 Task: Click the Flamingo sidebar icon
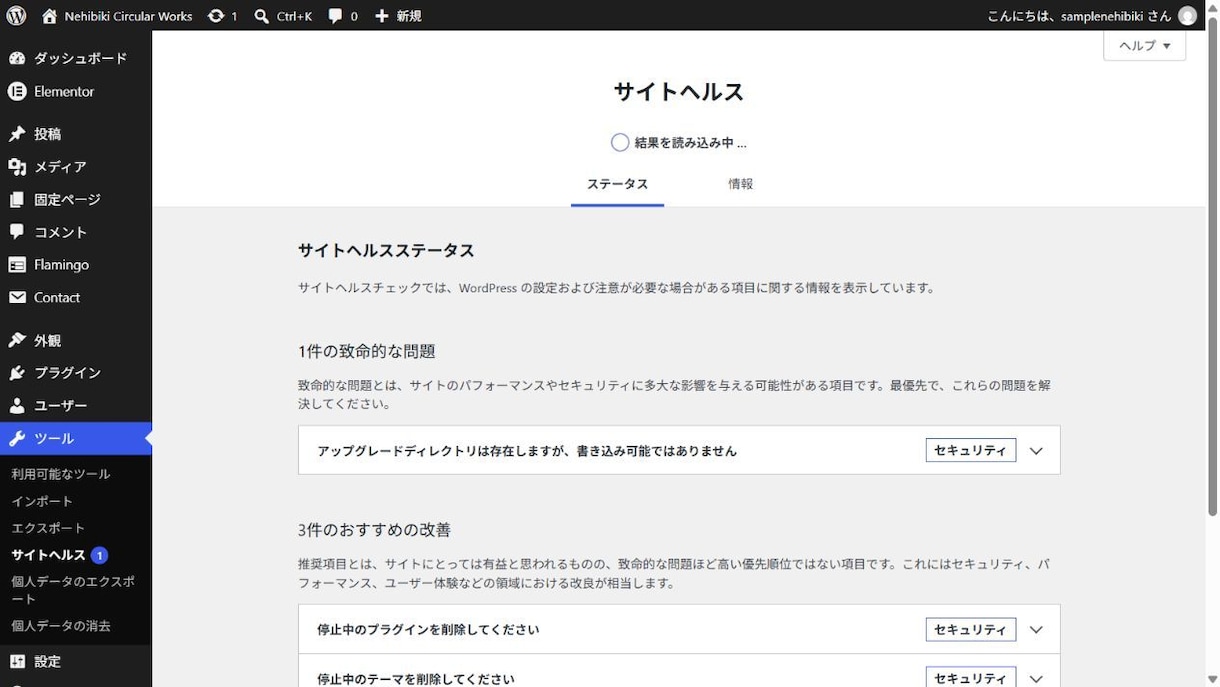click(x=17, y=265)
